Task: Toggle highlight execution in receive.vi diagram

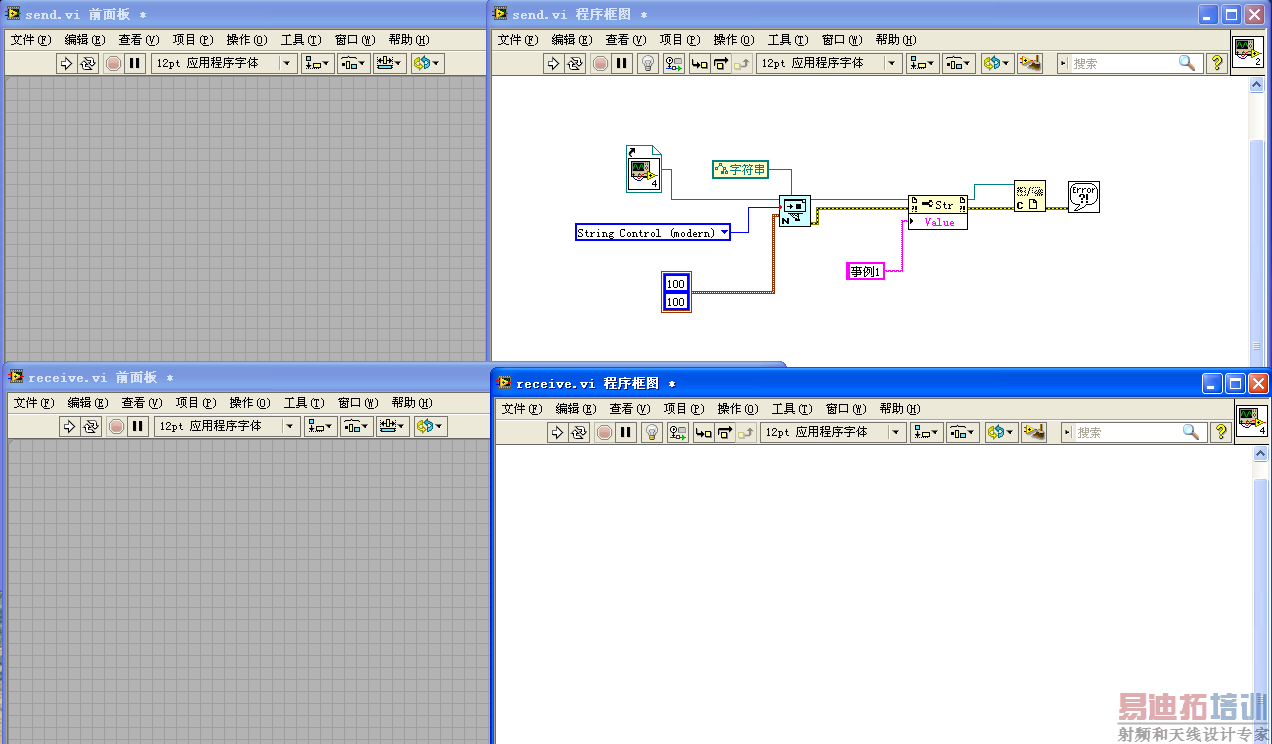Action: point(652,432)
